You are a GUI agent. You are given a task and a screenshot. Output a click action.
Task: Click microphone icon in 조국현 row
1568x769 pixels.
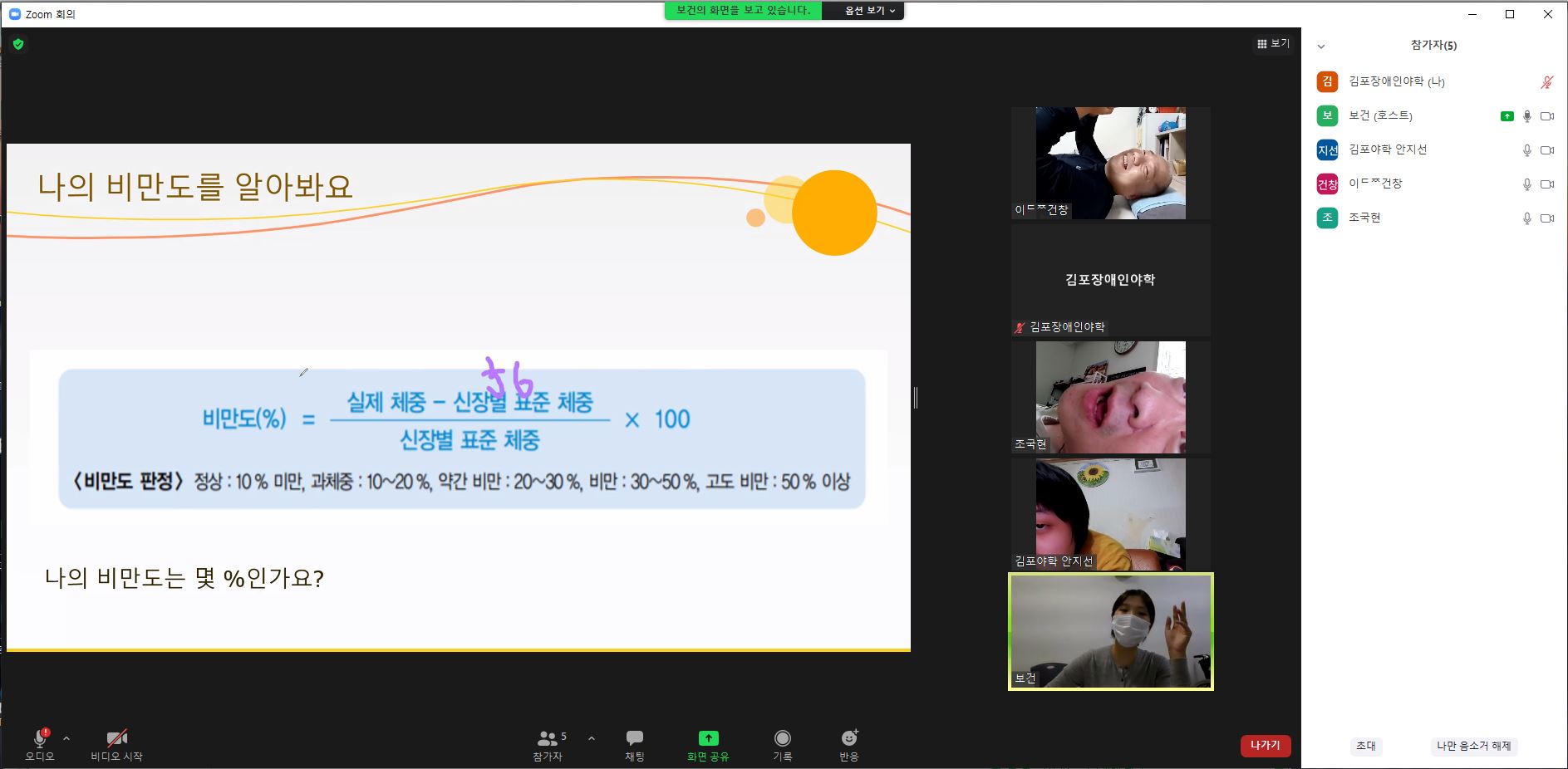tap(1526, 218)
